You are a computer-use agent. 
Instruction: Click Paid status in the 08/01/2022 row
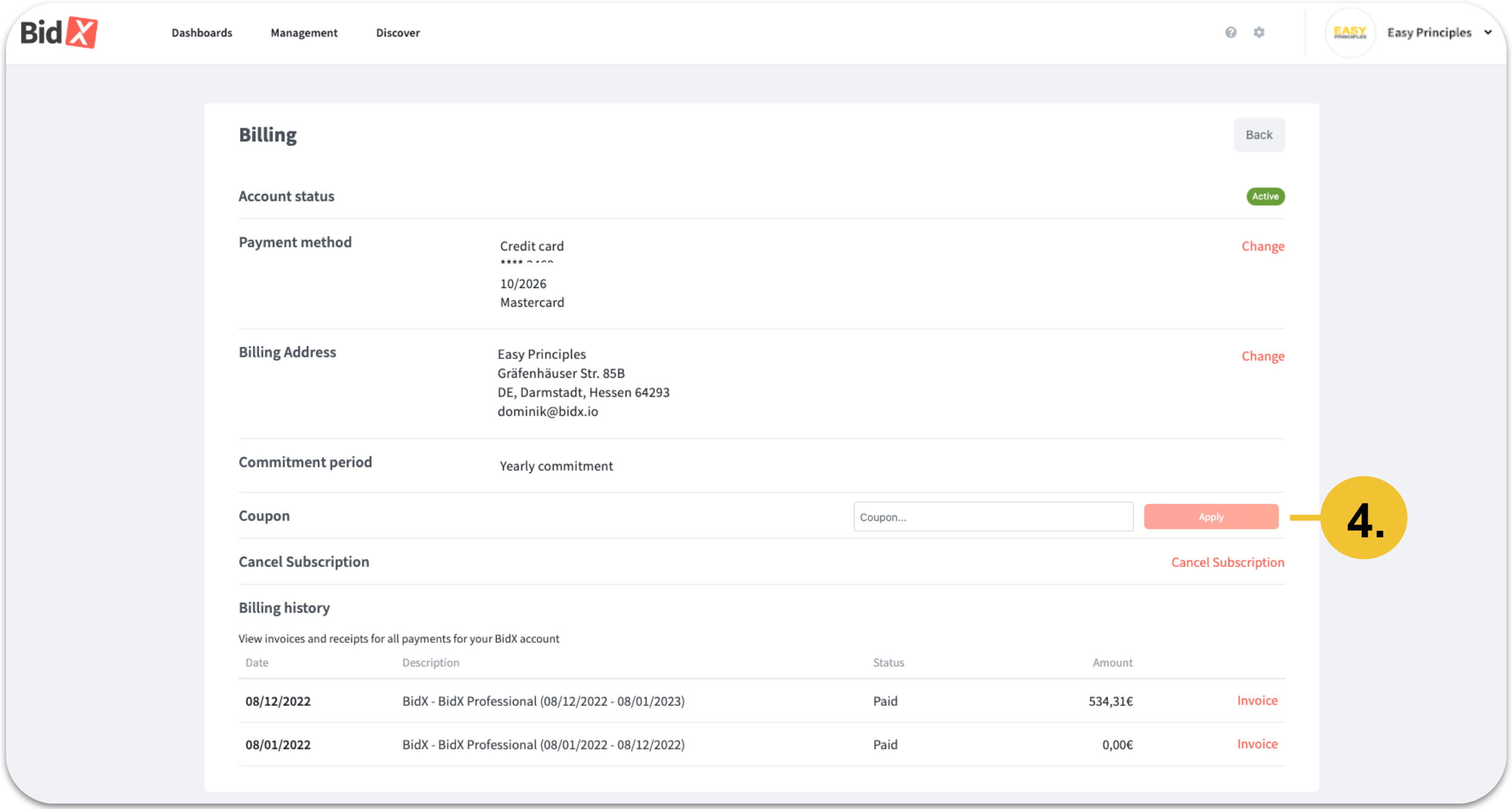(885, 745)
